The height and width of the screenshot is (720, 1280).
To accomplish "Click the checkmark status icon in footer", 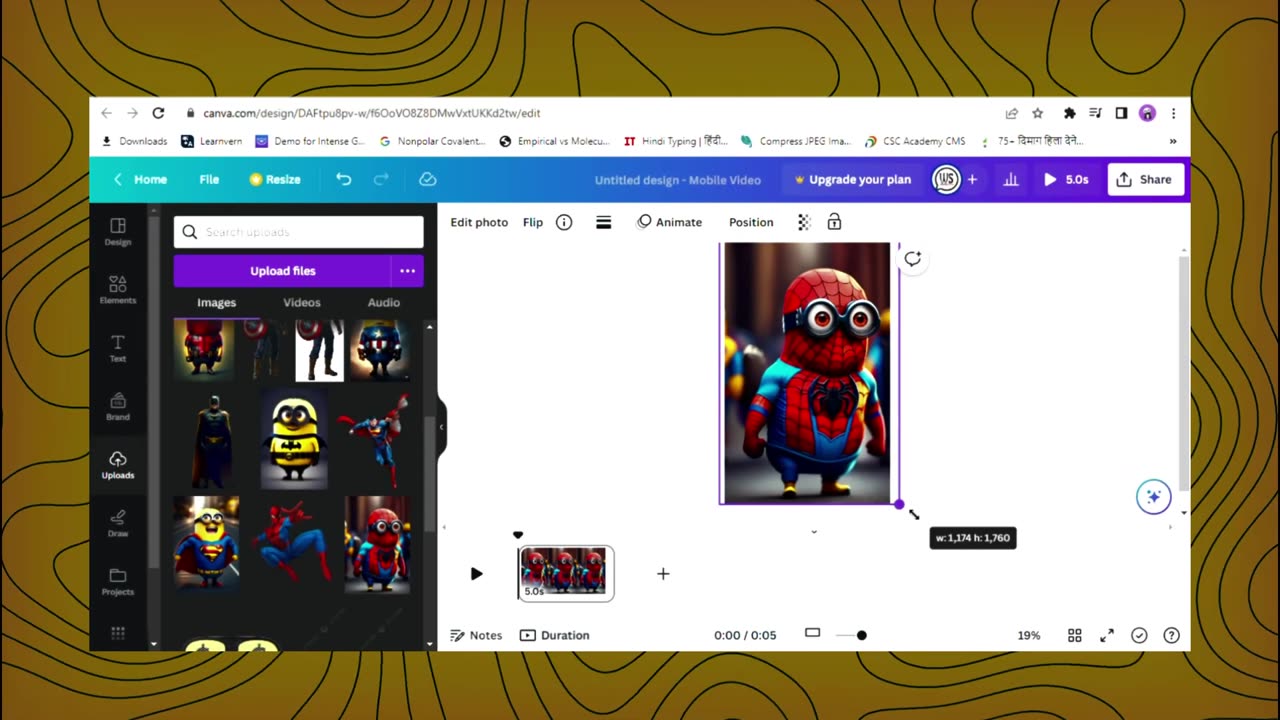I will click(1139, 635).
